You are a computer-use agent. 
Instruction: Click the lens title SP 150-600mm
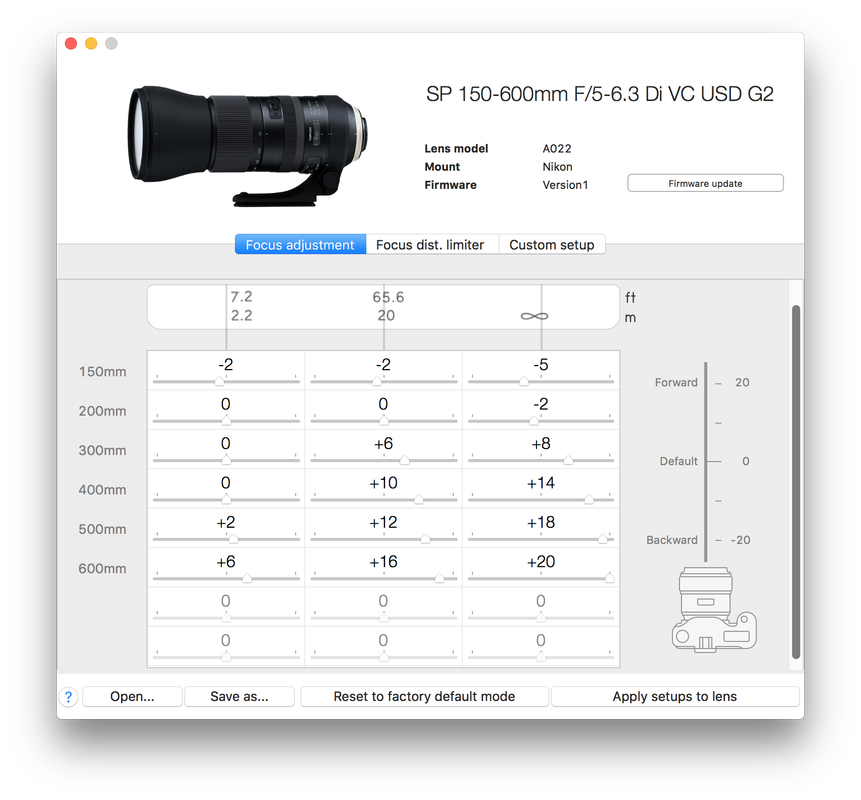click(x=600, y=94)
